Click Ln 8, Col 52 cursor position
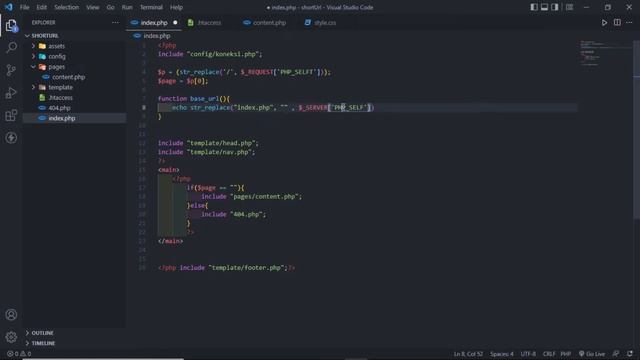This screenshot has width=640, height=360. [468, 354]
